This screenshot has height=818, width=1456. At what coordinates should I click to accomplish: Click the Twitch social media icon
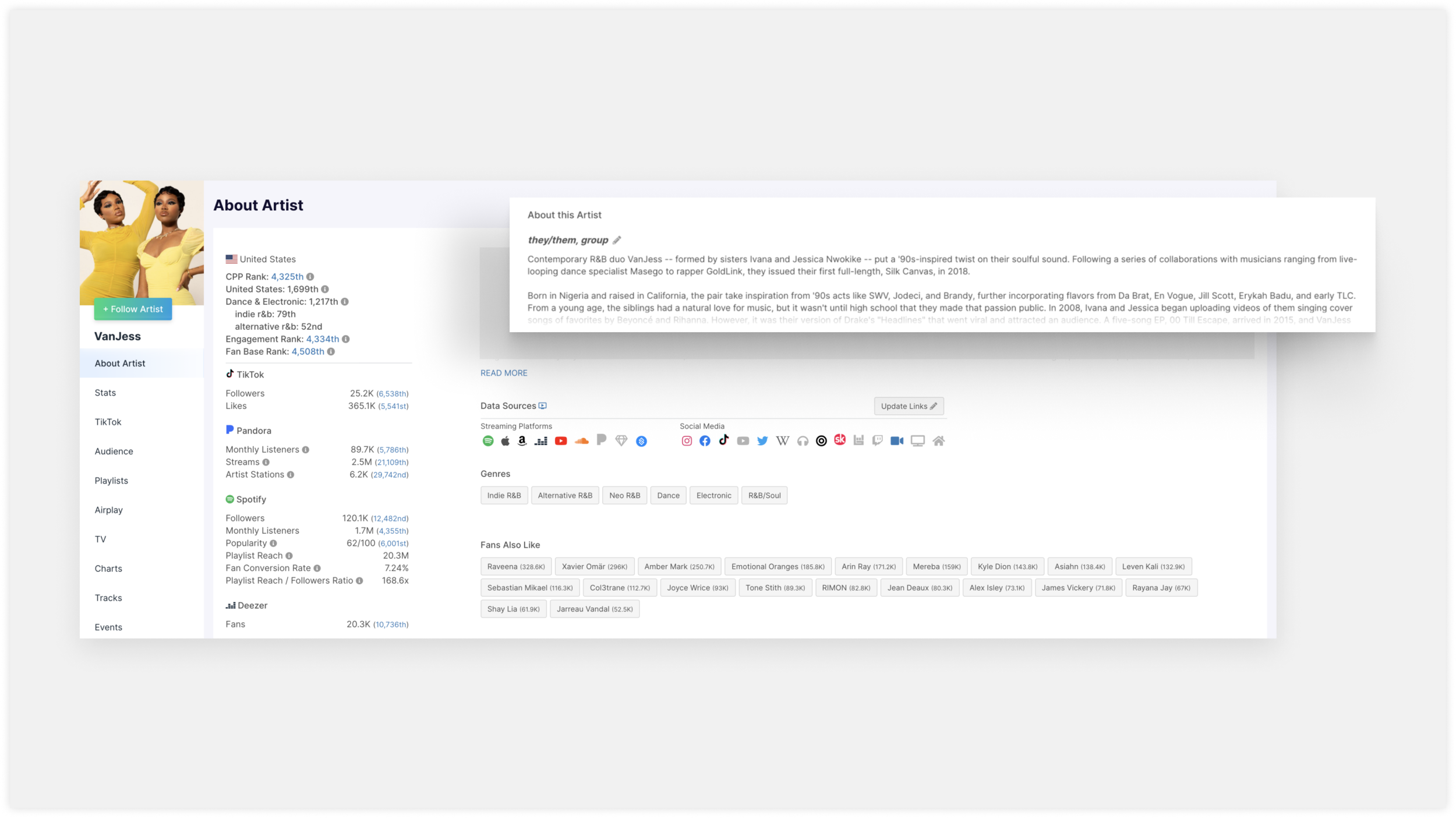(877, 441)
